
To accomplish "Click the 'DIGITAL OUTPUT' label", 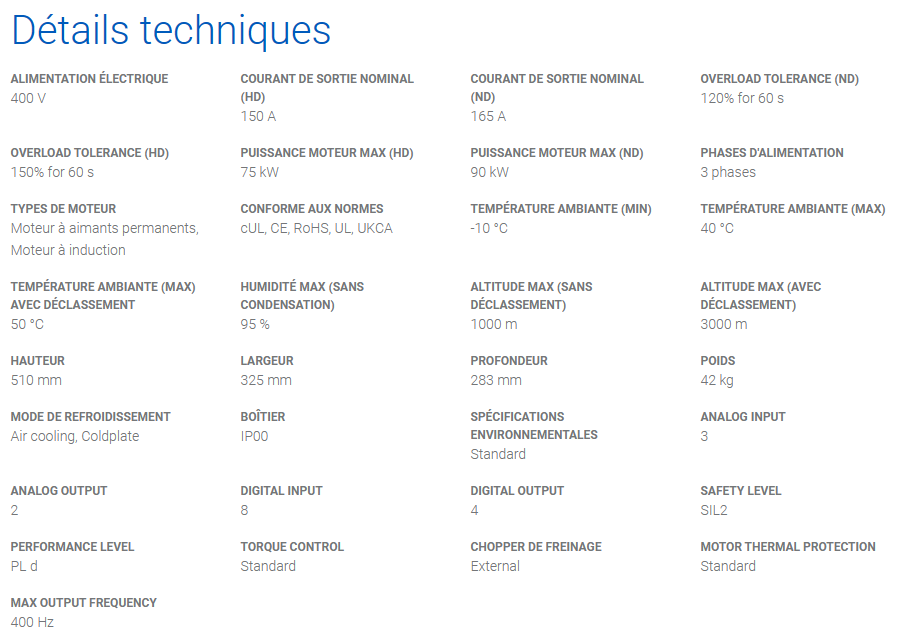I will tap(517, 491).
